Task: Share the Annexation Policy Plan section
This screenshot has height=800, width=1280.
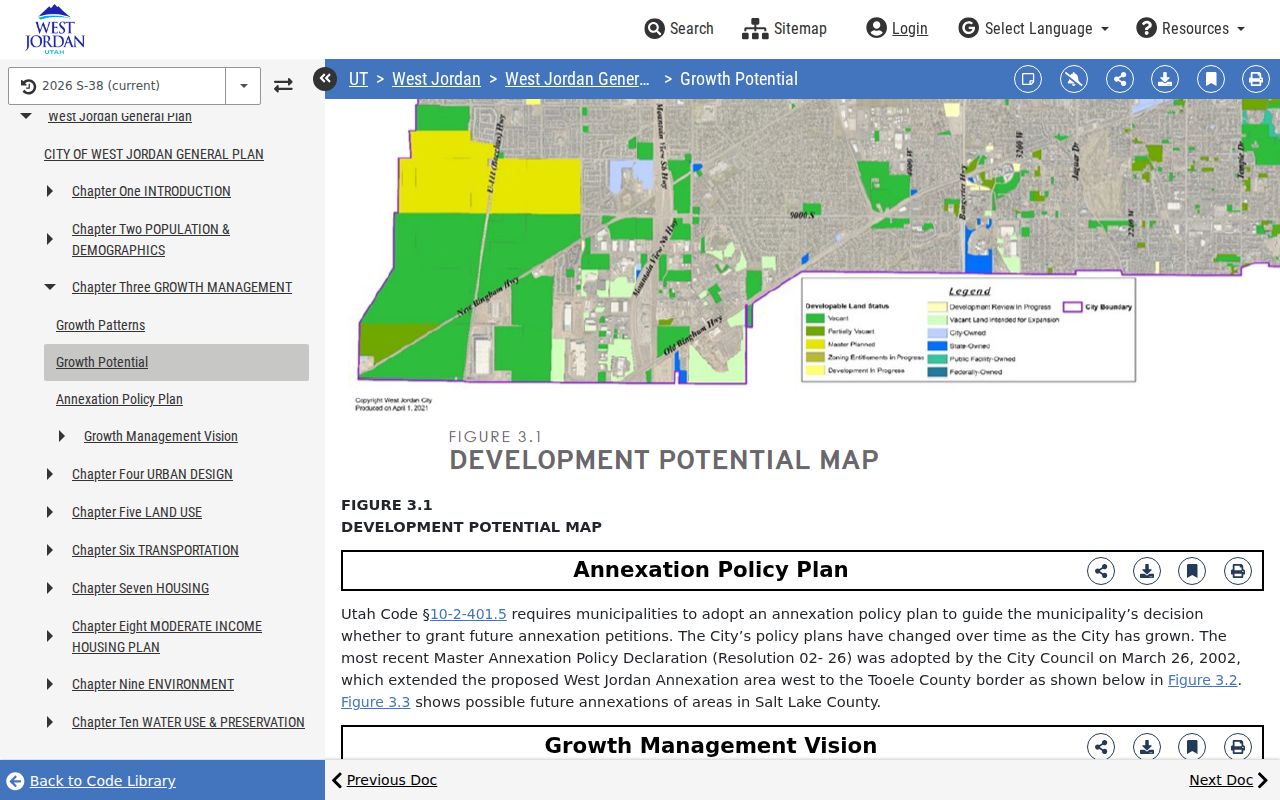Action: [x=1101, y=571]
